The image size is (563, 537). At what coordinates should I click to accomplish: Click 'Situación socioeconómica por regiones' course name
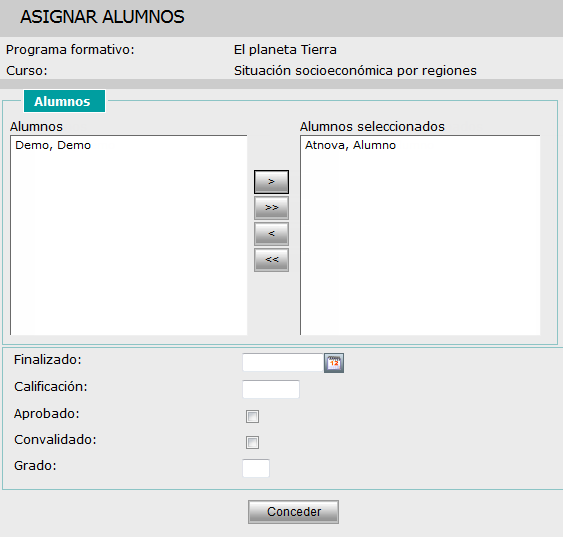[x=355, y=71]
